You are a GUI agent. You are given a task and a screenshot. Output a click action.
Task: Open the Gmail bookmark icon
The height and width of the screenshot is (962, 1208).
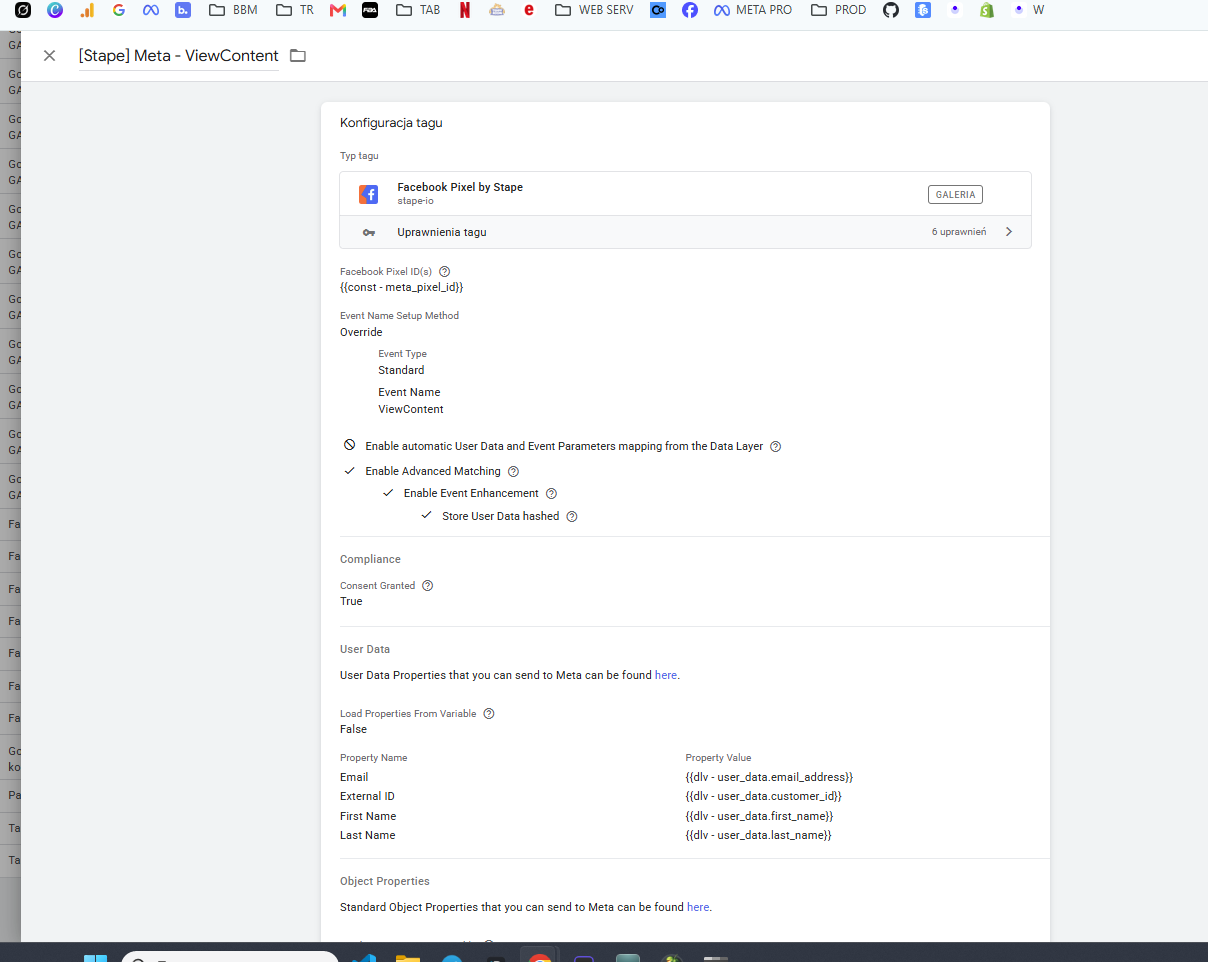coord(338,10)
